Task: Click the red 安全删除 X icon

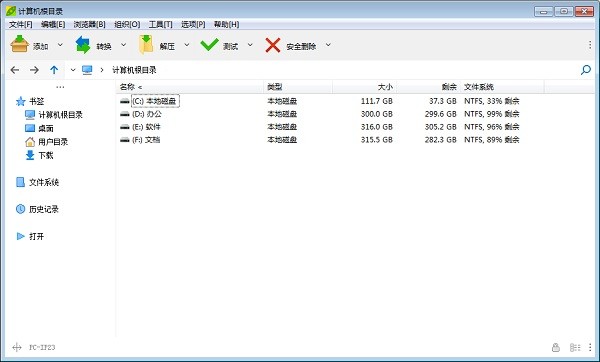Action: (273, 45)
